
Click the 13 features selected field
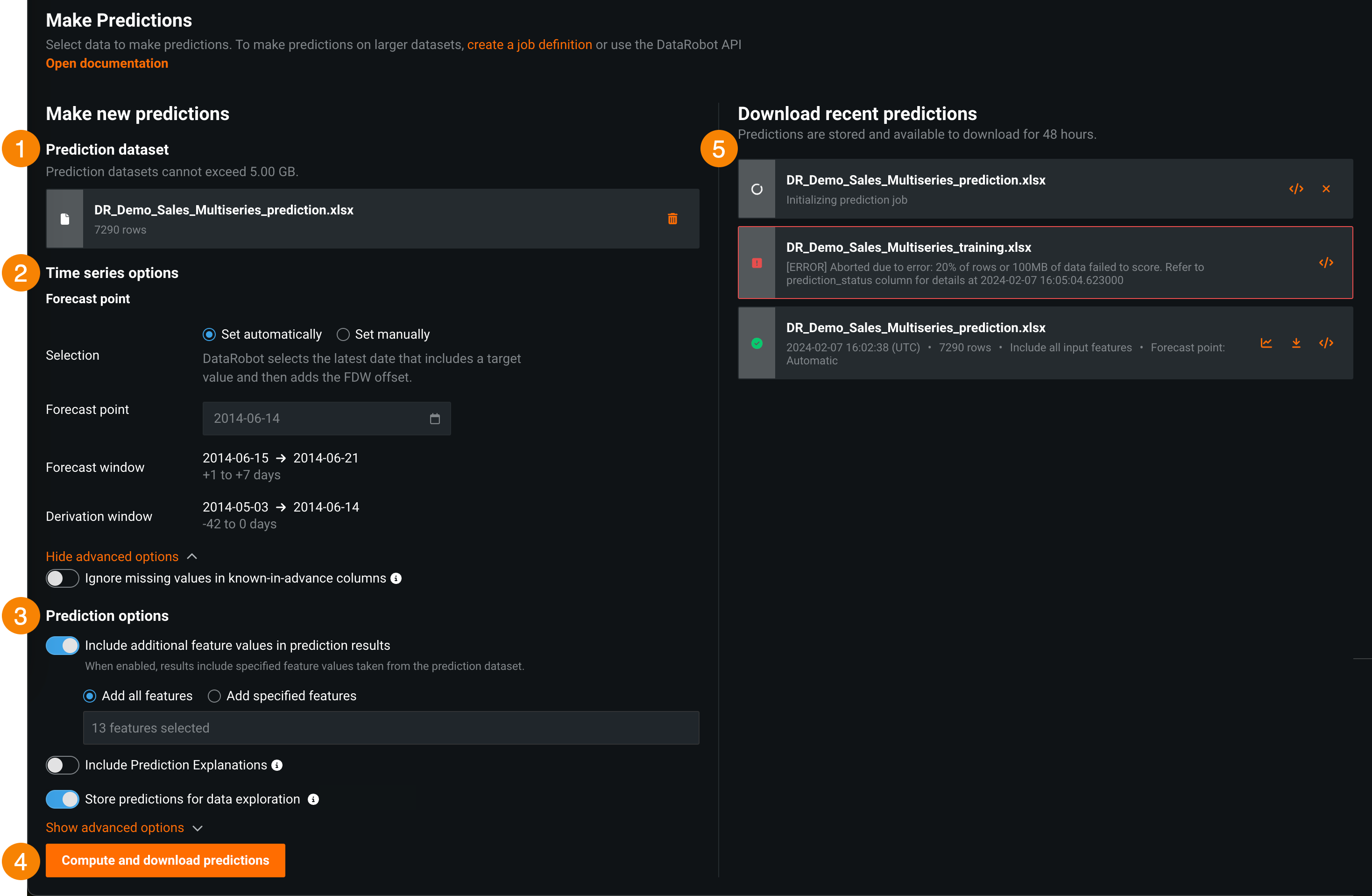click(391, 728)
